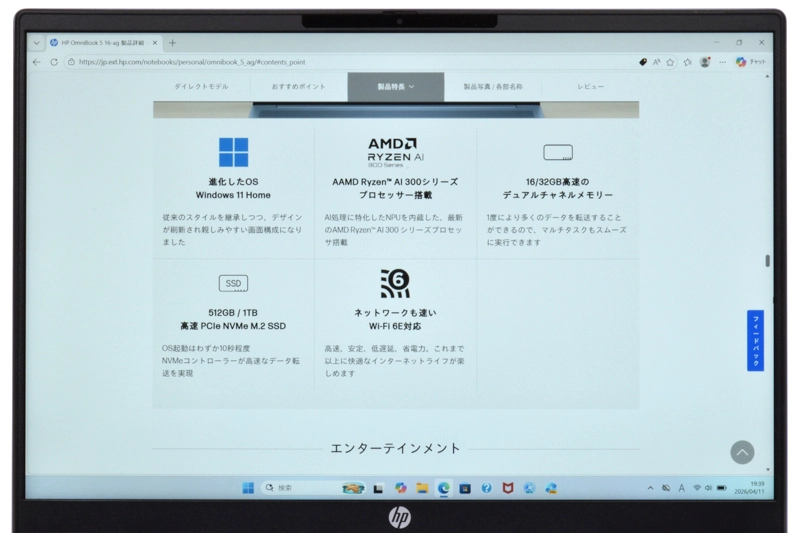Open the フィードバック side button

click(756, 340)
